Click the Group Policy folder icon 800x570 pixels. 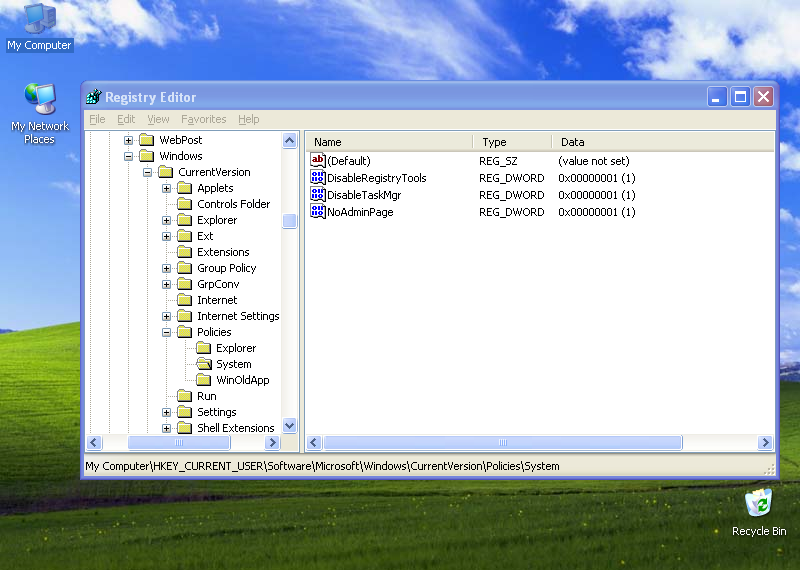tap(185, 268)
